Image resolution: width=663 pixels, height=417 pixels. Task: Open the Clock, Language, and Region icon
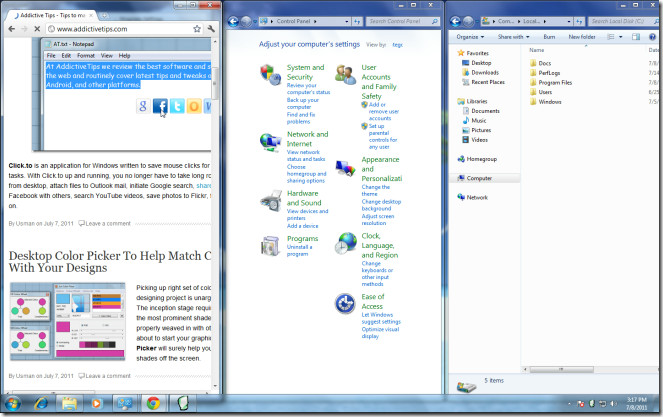click(345, 243)
